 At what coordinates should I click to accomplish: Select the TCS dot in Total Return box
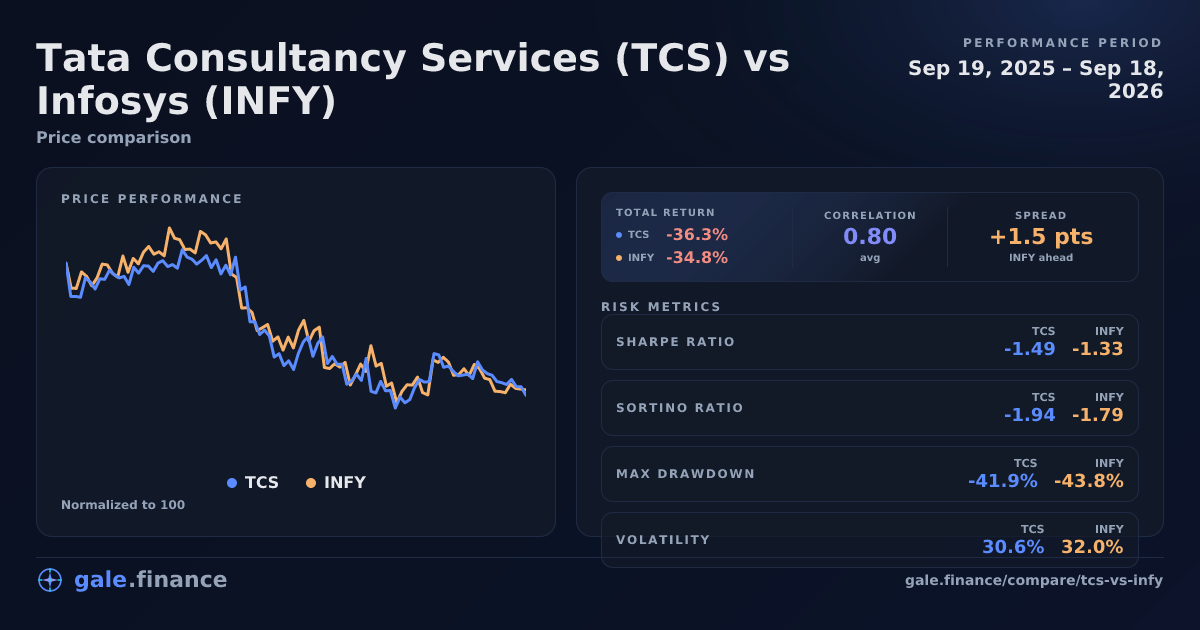pyautogui.click(x=619, y=235)
